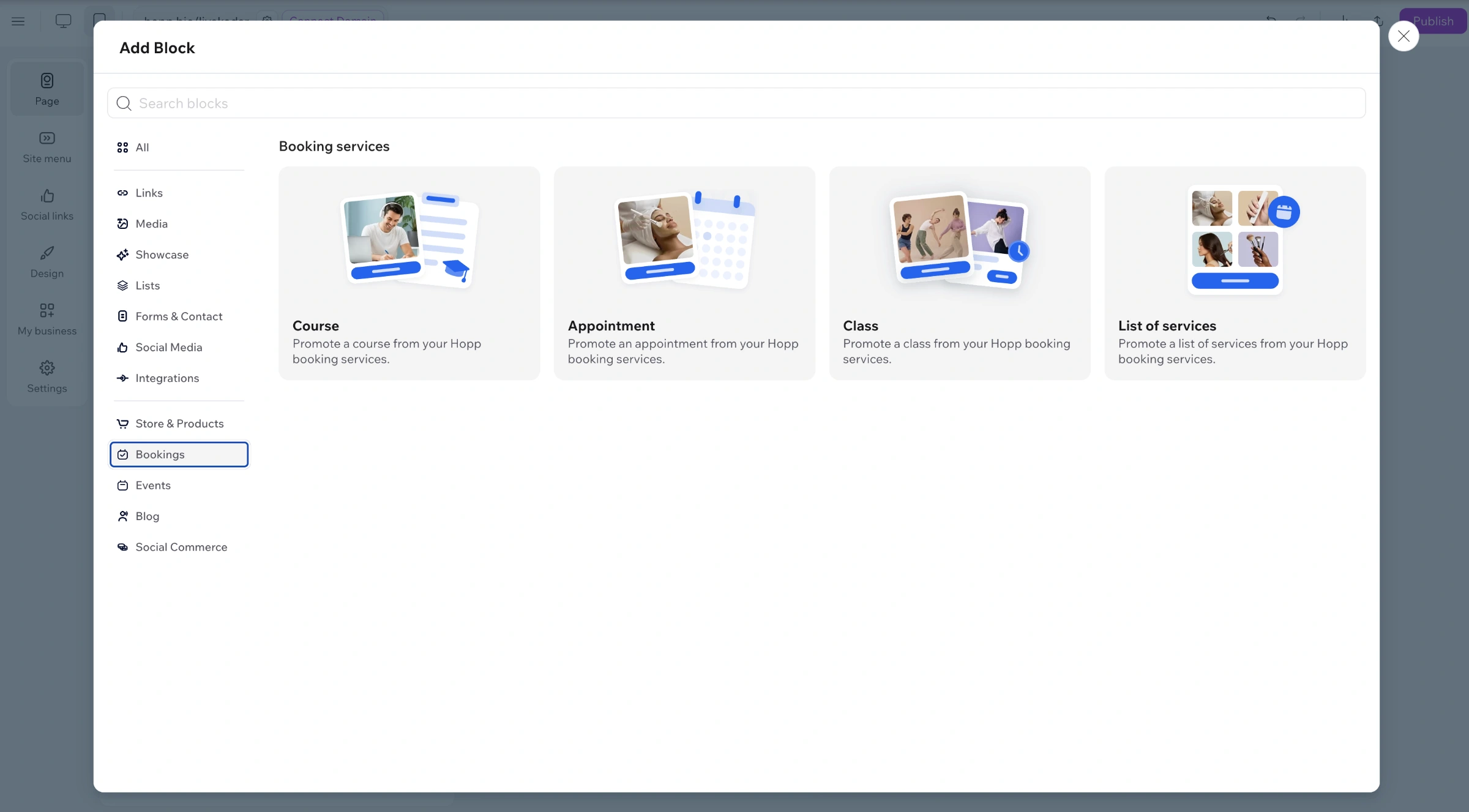Open the Forms & Contact category
Screen dimensions: 1469x812
179,316
